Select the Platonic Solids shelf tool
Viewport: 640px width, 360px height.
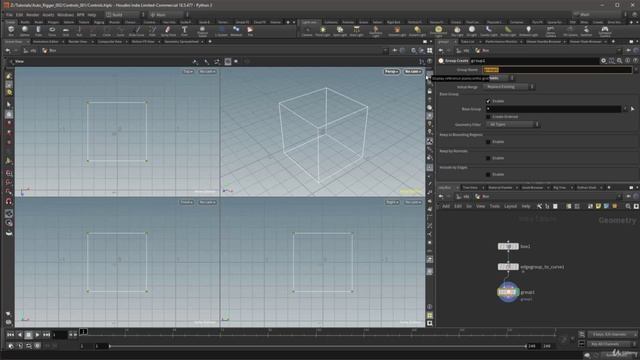coord(202,31)
